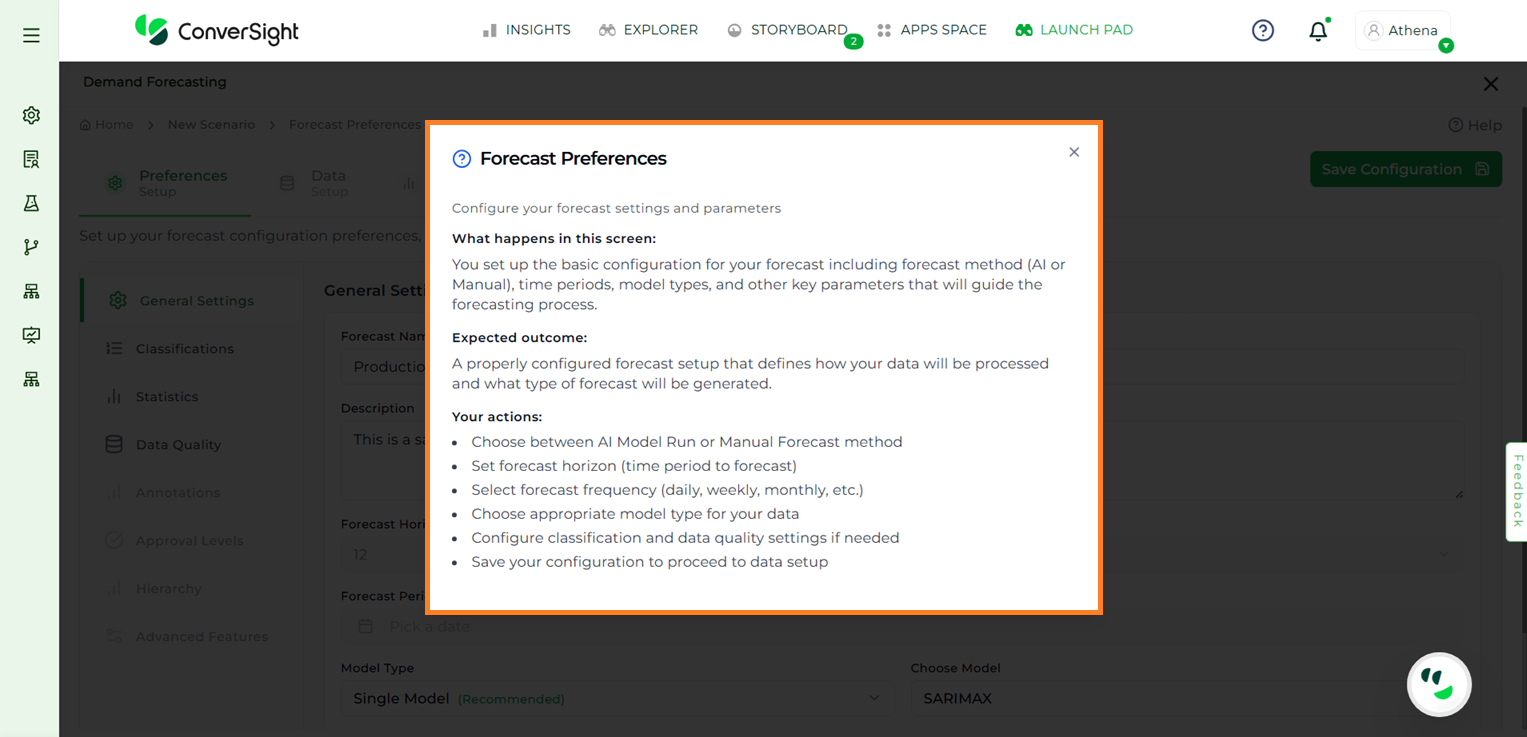Viewport: 1527px width, 737px height.
Task: Switch to the Explorer menu
Action: click(x=648, y=30)
